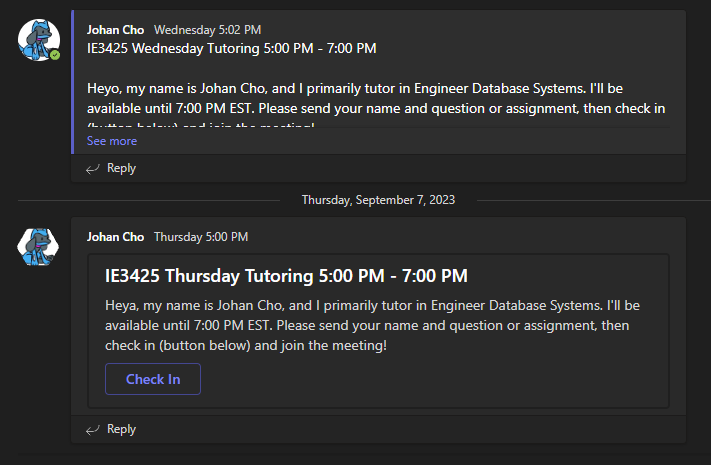Click the Johan Cho name on Wednesday post
Screen dimensions: 711x465
point(115,30)
